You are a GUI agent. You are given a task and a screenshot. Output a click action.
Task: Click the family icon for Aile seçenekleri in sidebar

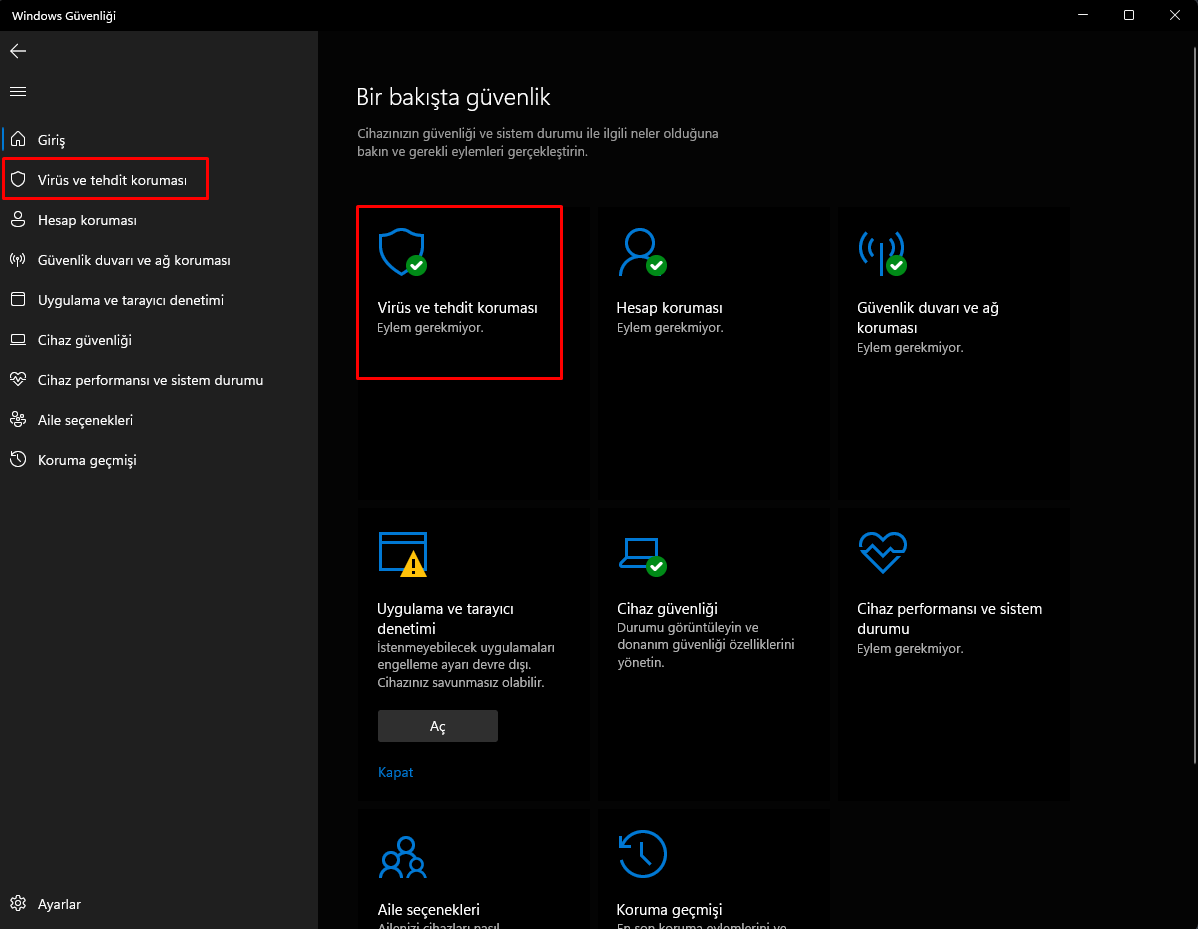tap(18, 419)
